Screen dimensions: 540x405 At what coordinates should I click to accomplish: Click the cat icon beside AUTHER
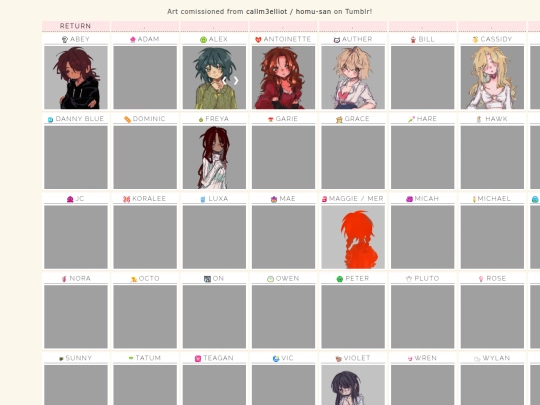point(337,40)
